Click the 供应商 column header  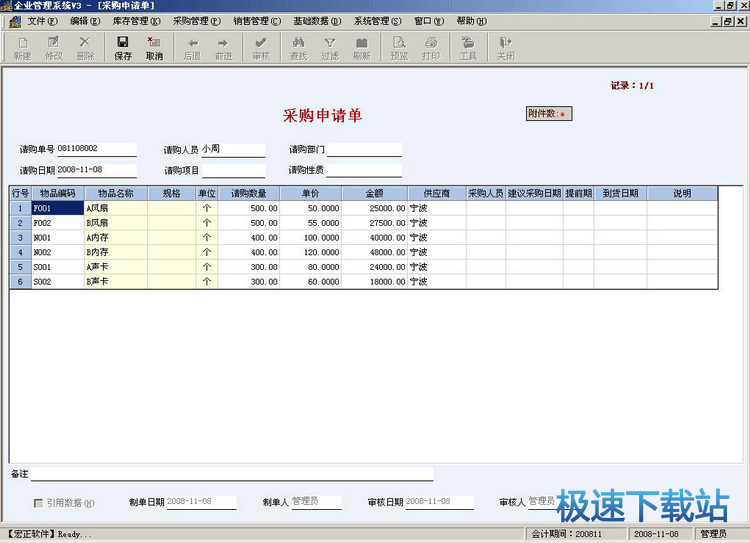[437, 193]
